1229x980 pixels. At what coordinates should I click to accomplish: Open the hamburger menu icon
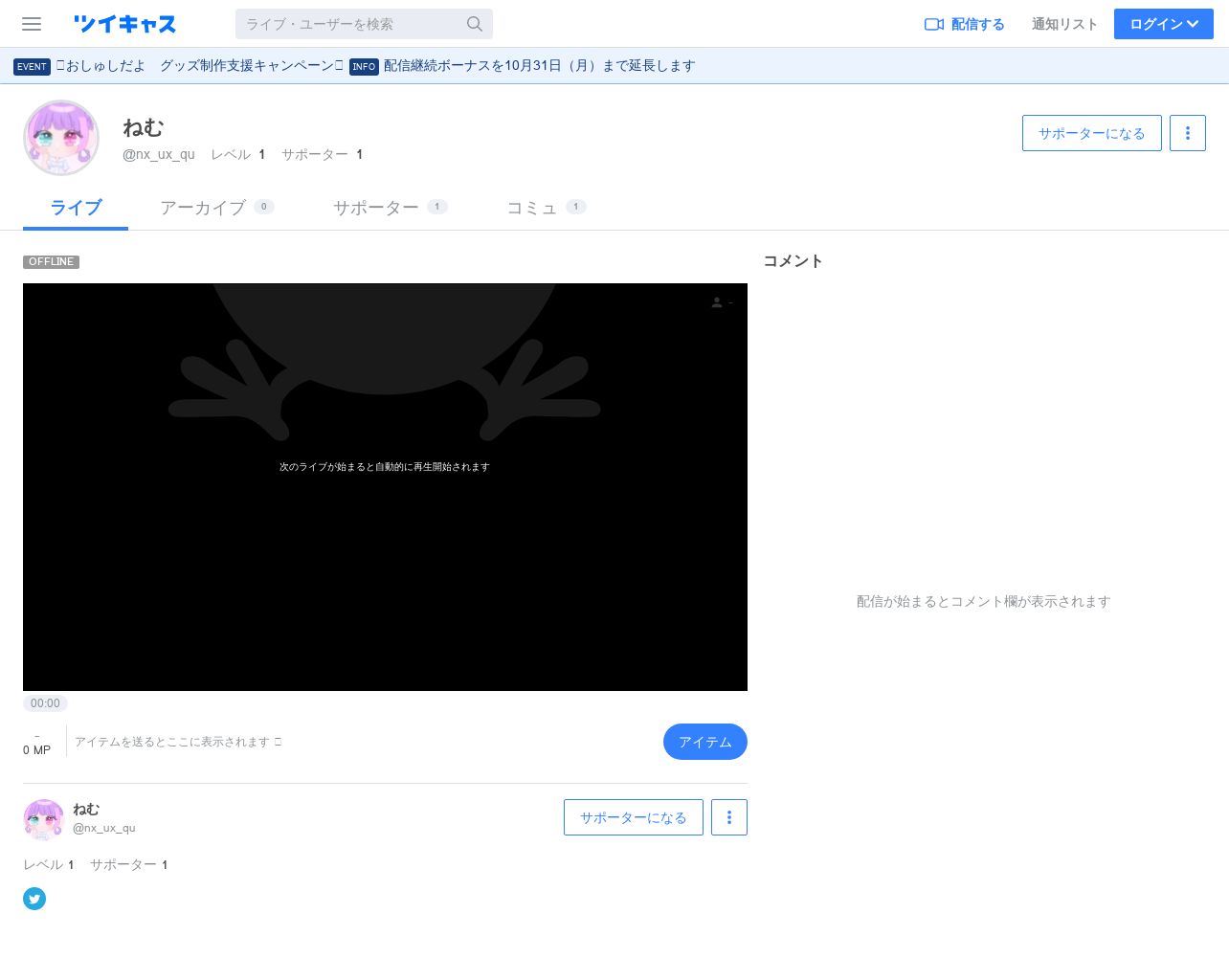(32, 24)
